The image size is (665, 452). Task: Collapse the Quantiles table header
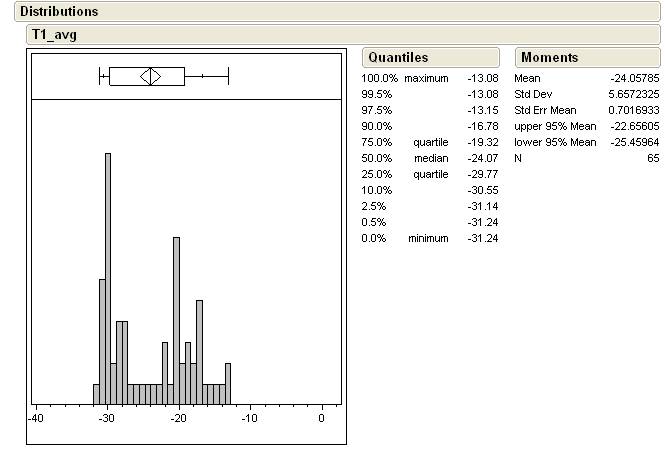[x=397, y=58]
